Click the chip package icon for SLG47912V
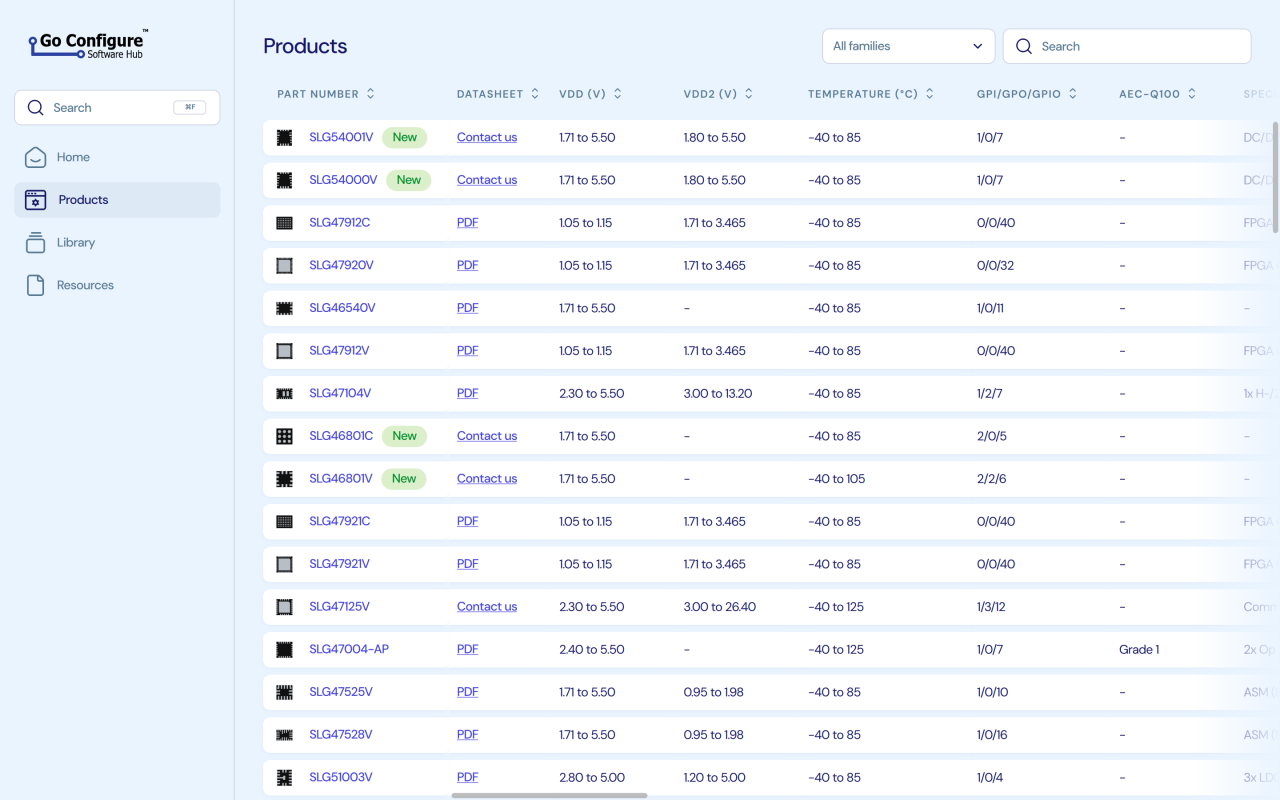 (x=284, y=351)
